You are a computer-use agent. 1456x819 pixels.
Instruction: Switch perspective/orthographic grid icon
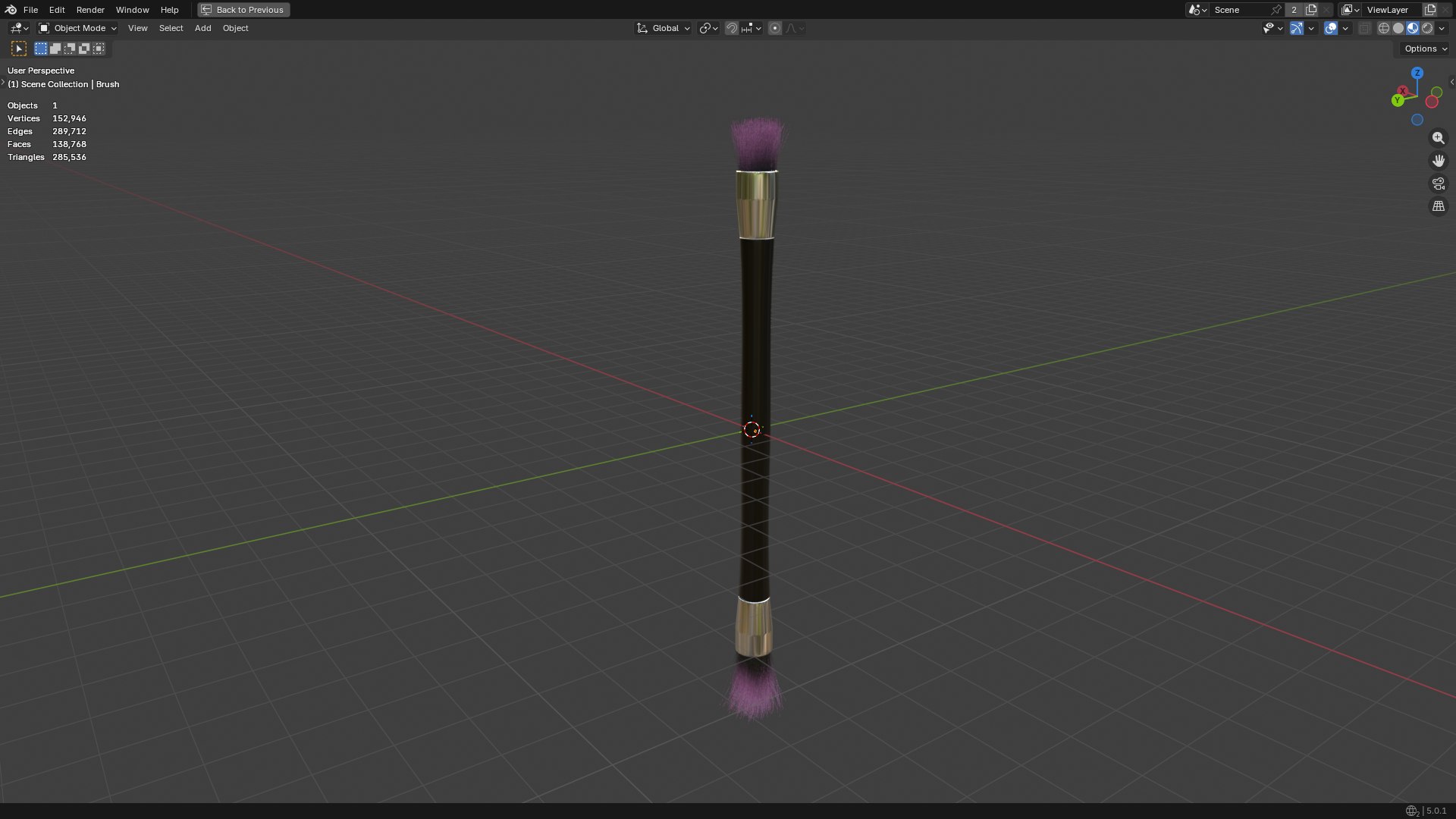(1438, 206)
